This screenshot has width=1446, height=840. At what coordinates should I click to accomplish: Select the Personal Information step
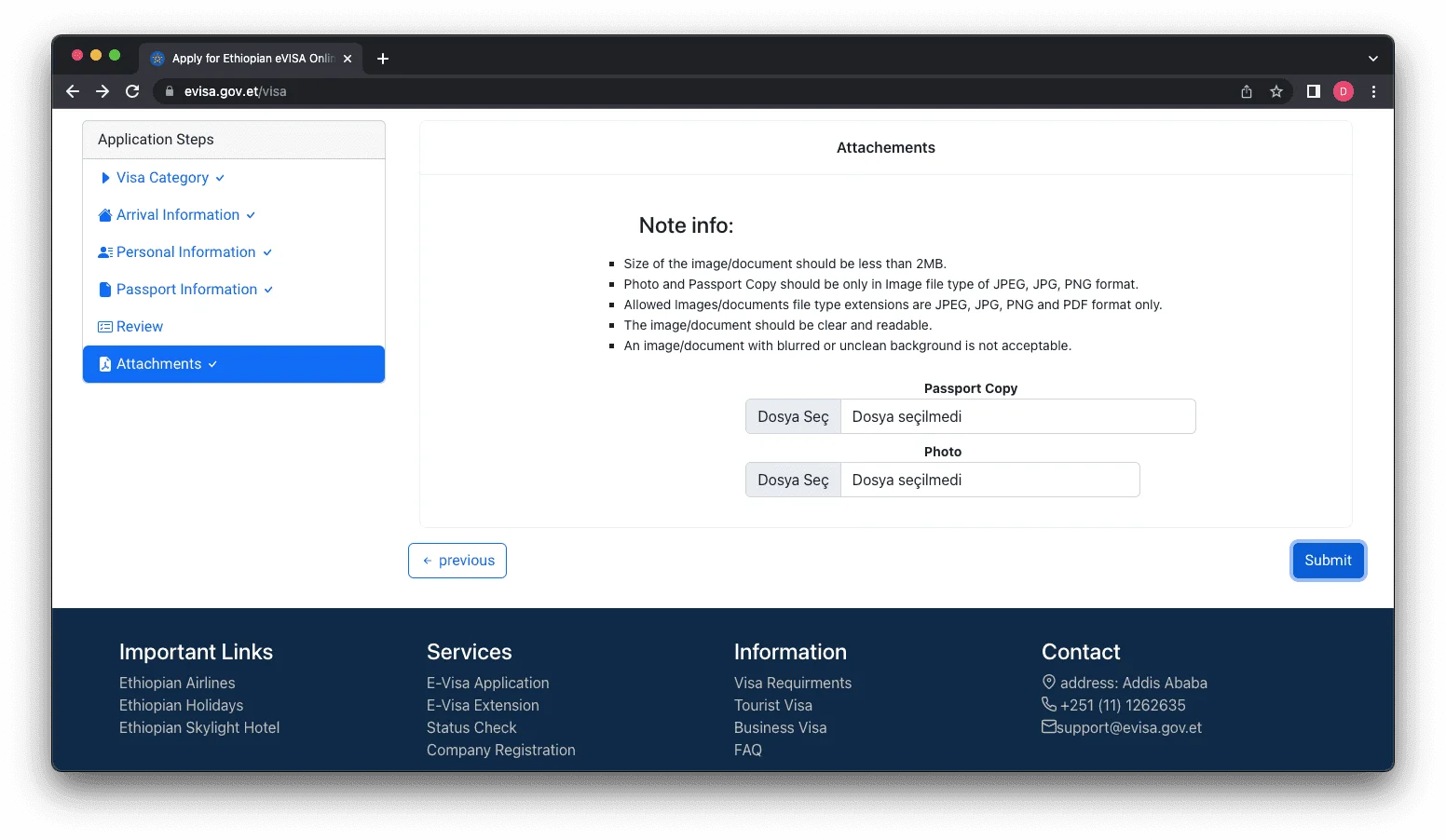point(185,252)
